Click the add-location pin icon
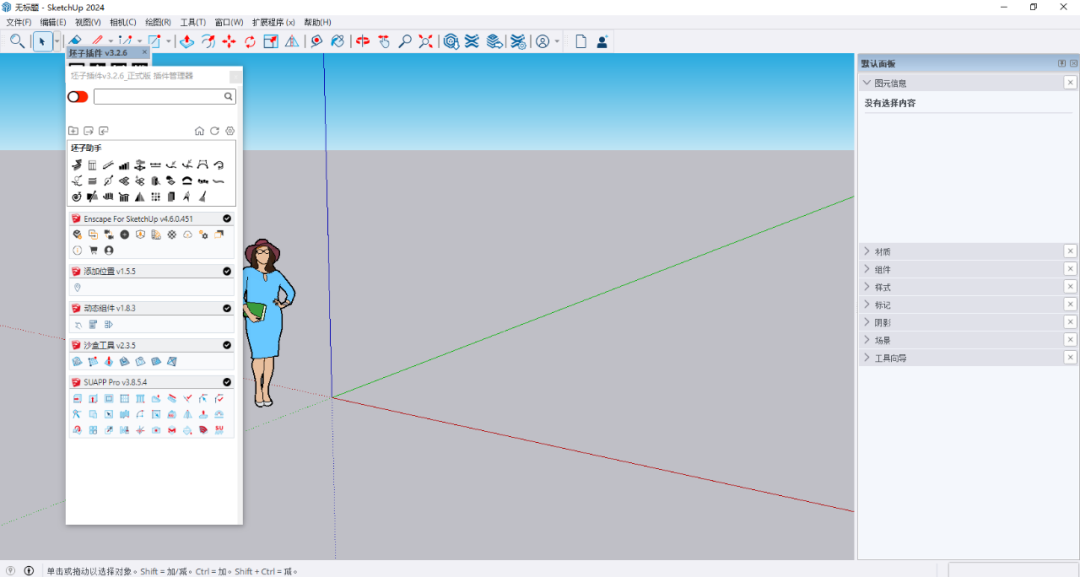This screenshot has height=577, width=1080. (77, 287)
